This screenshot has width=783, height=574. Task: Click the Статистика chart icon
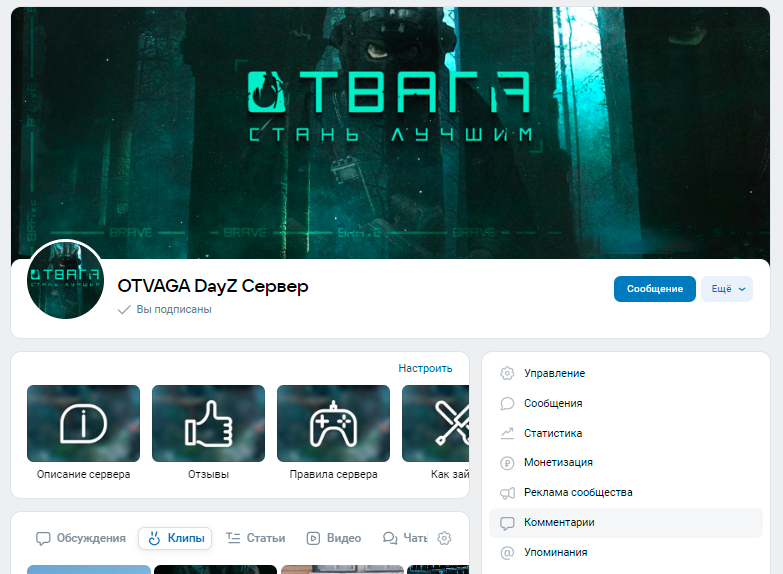coord(507,433)
